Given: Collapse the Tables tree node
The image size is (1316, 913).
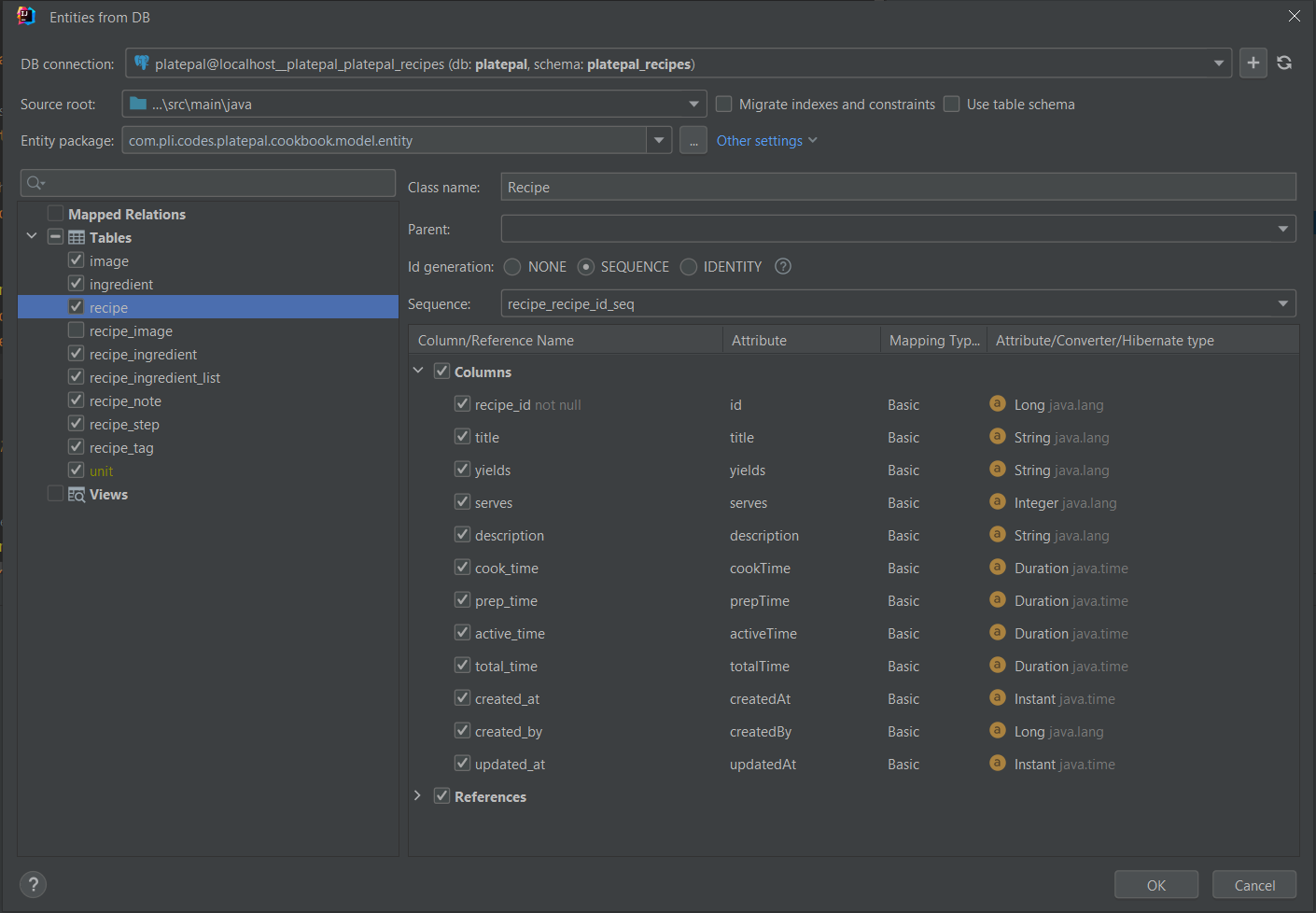Looking at the screenshot, I should coord(32,236).
